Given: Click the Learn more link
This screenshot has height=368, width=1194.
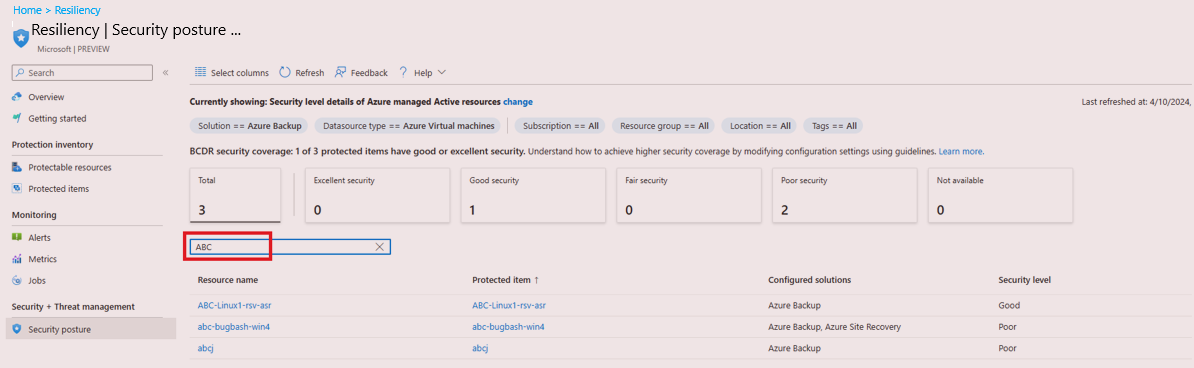Looking at the screenshot, I should (x=961, y=152).
